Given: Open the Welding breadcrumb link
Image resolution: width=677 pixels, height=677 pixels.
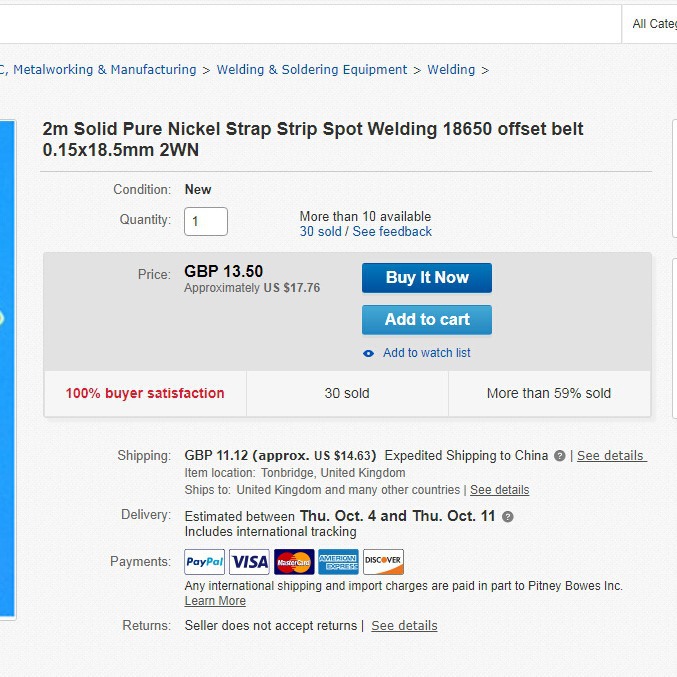Looking at the screenshot, I should coord(451,70).
